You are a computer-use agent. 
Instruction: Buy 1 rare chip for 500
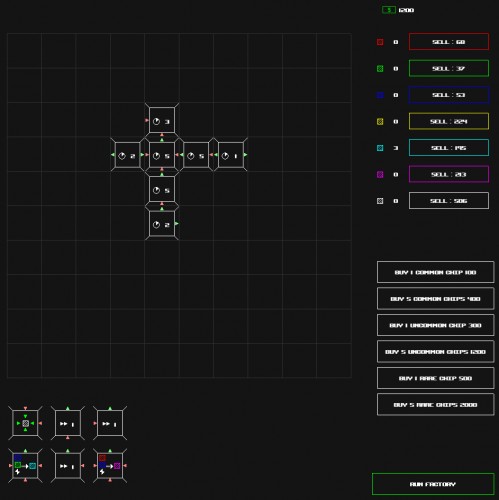(435, 378)
